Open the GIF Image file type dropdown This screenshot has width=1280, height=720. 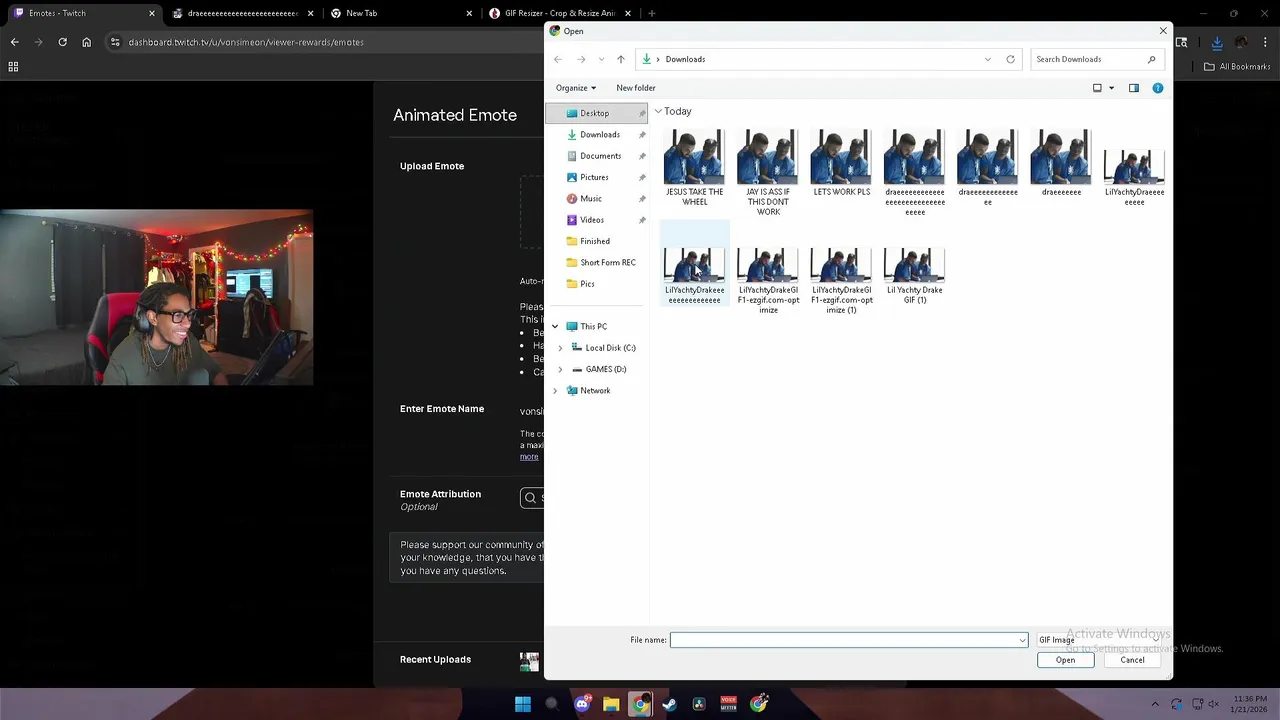tap(1100, 640)
